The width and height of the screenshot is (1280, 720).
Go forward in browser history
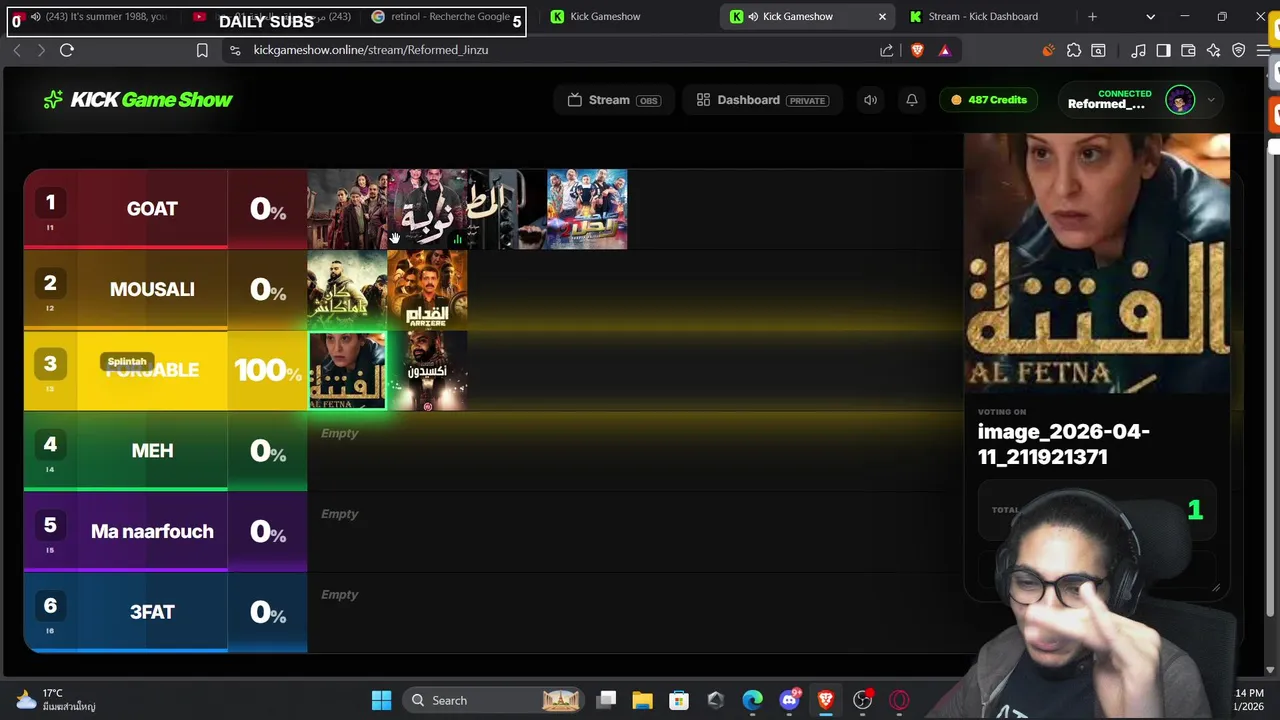point(41,50)
